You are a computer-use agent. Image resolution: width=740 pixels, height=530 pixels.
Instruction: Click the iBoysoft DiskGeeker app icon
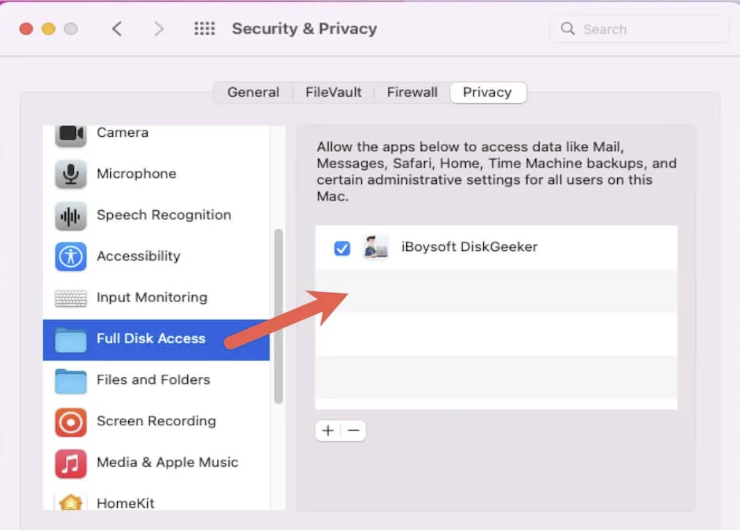(376, 247)
